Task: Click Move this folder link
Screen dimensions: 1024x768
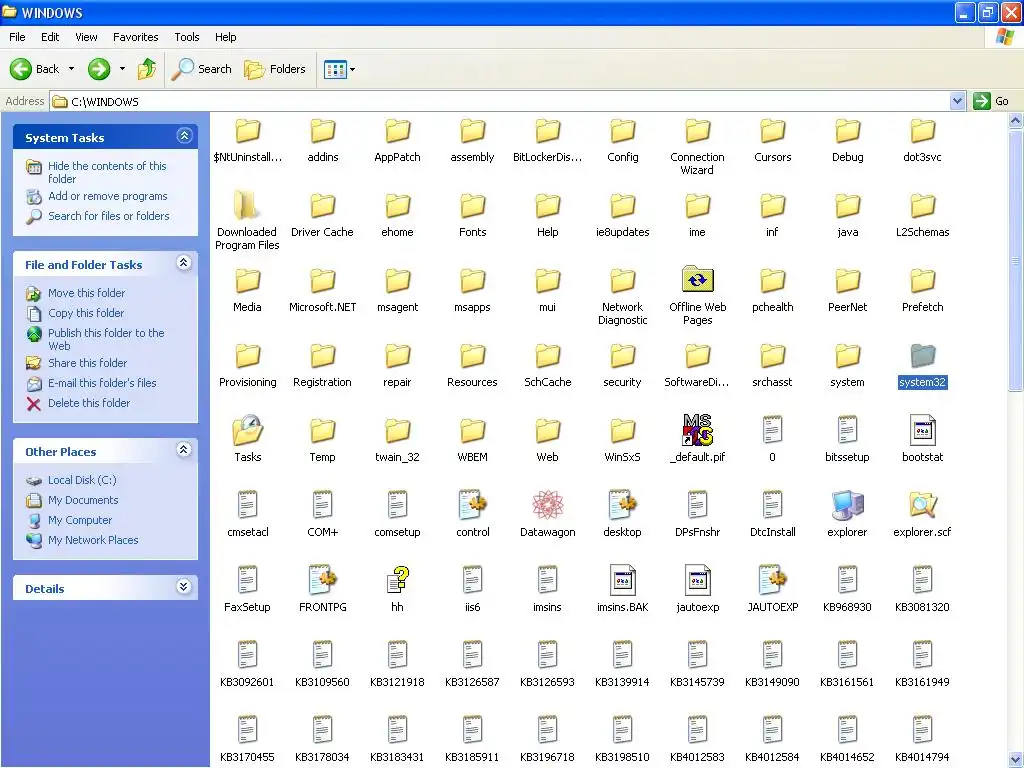Action: (86, 293)
